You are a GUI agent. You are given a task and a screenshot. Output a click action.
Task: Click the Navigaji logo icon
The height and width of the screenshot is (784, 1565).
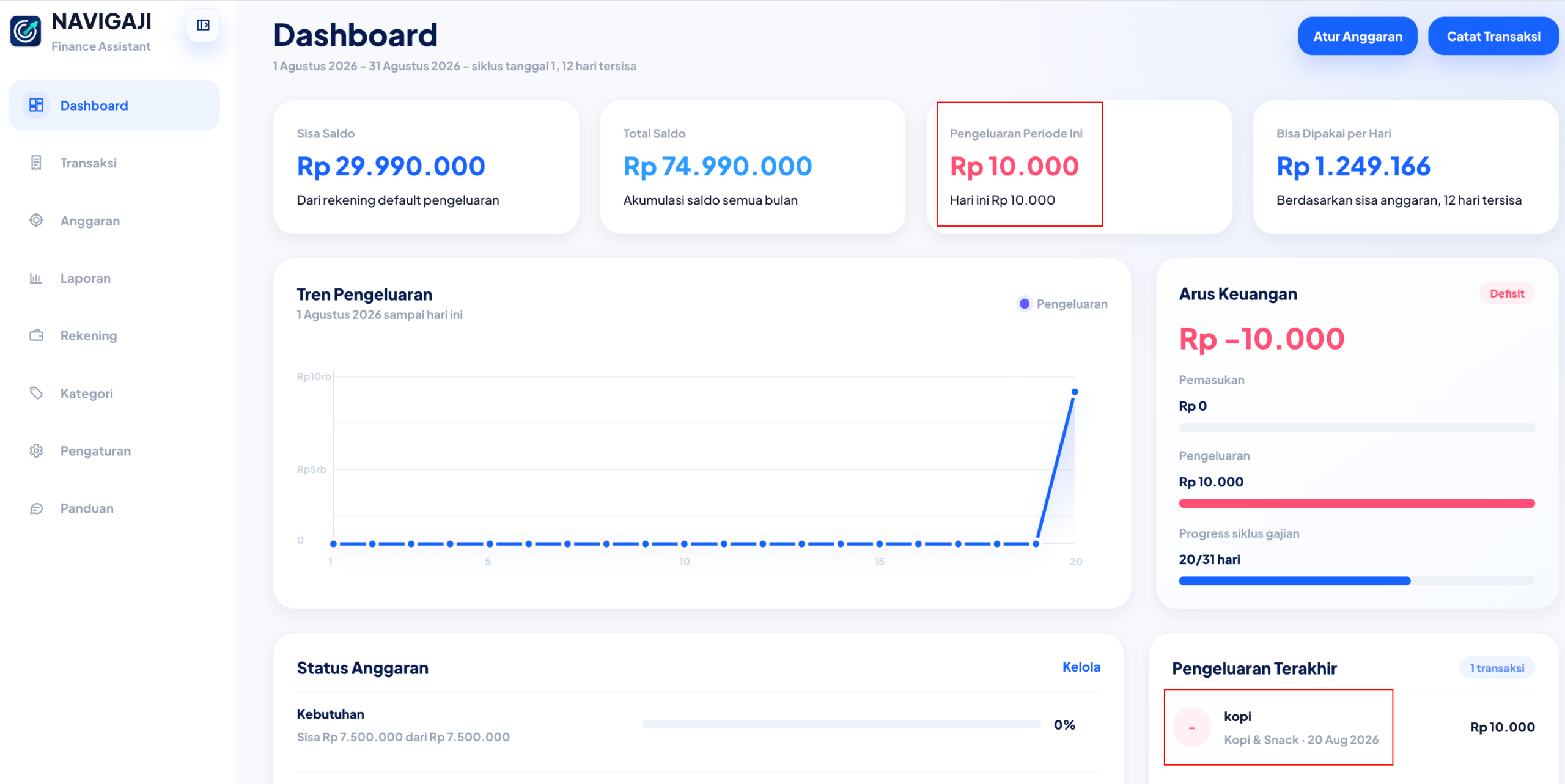coord(26,31)
